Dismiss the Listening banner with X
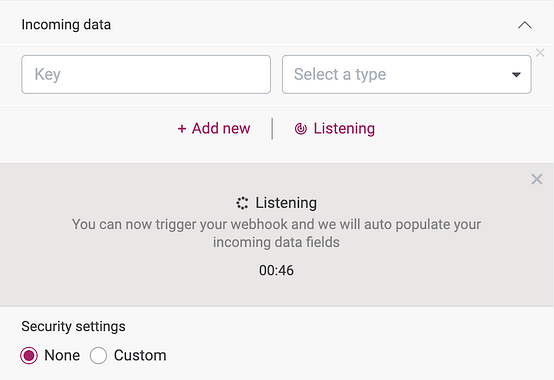 [537, 179]
